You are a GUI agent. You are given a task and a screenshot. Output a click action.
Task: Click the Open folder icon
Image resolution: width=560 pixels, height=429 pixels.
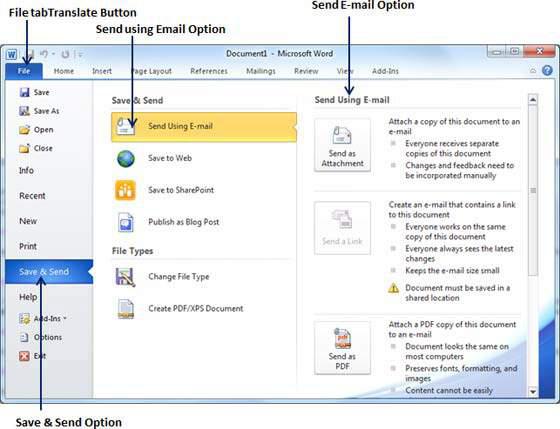(x=24, y=130)
